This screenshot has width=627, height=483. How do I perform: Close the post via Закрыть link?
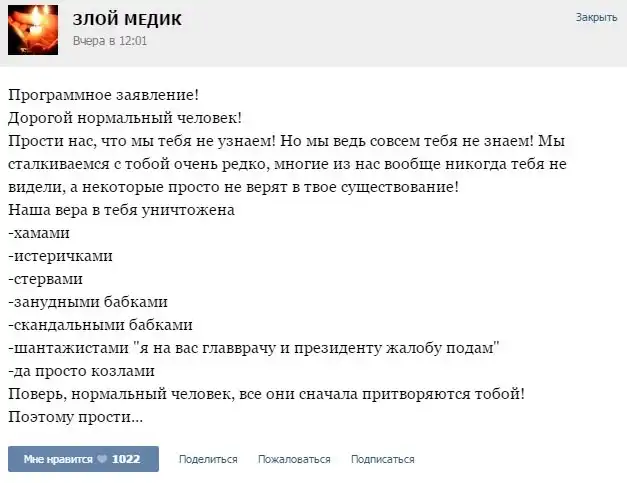point(596,18)
